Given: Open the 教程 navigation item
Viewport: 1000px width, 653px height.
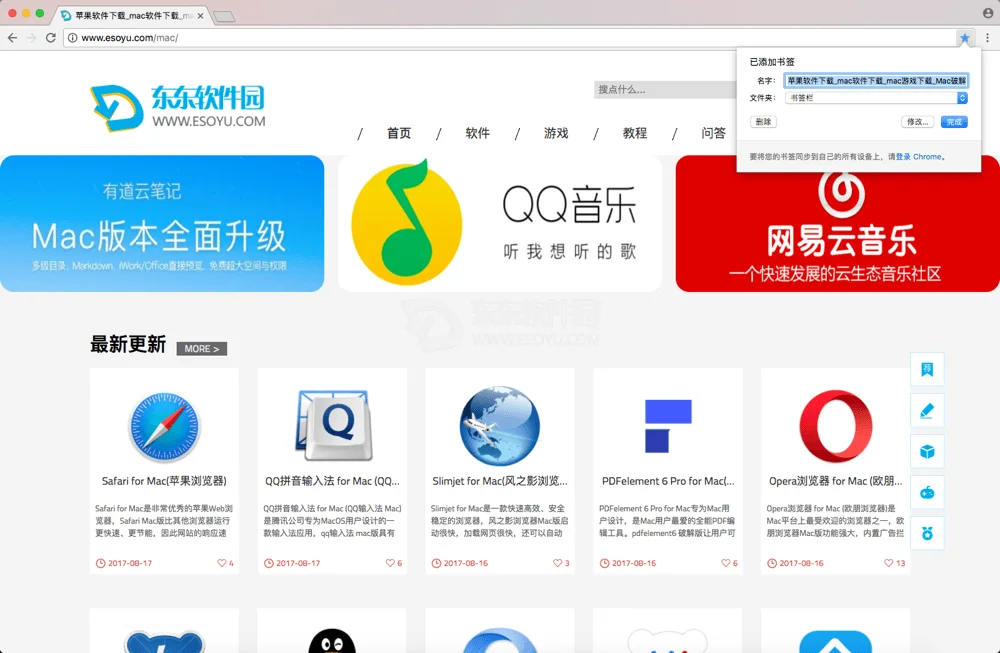Looking at the screenshot, I should coord(635,133).
